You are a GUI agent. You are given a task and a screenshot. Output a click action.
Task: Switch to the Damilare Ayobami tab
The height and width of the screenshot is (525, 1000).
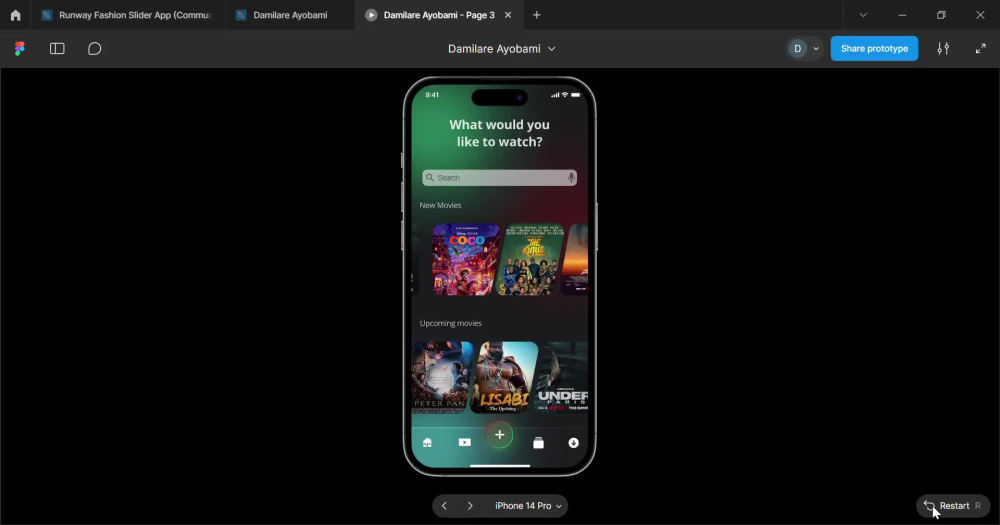coord(290,15)
